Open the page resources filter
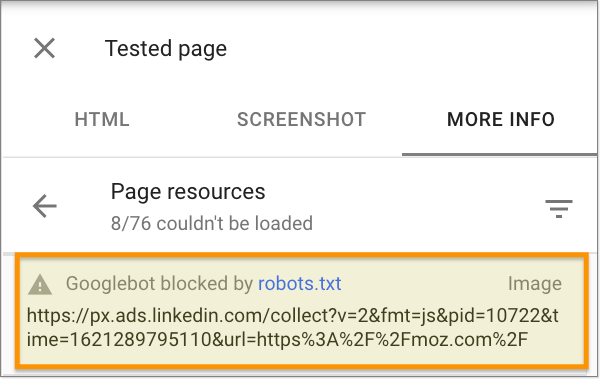600x379 pixels. click(x=559, y=209)
